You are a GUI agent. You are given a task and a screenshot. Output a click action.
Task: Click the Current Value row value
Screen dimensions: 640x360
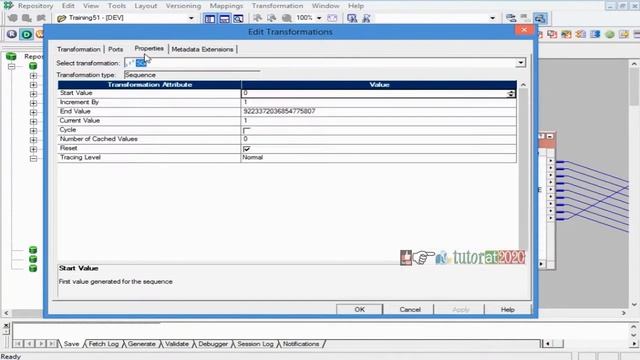tap(378, 121)
